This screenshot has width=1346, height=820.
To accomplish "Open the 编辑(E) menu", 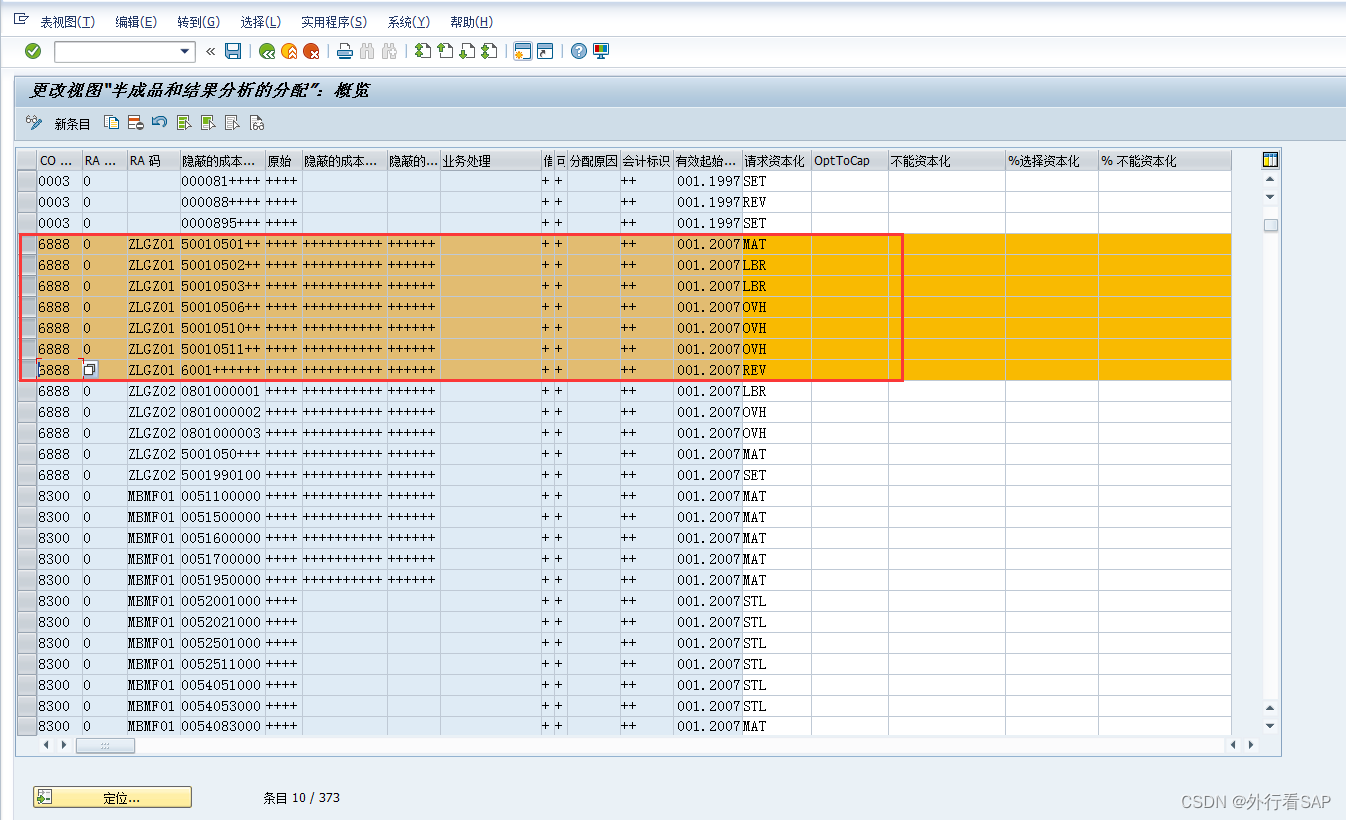I will [136, 22].
